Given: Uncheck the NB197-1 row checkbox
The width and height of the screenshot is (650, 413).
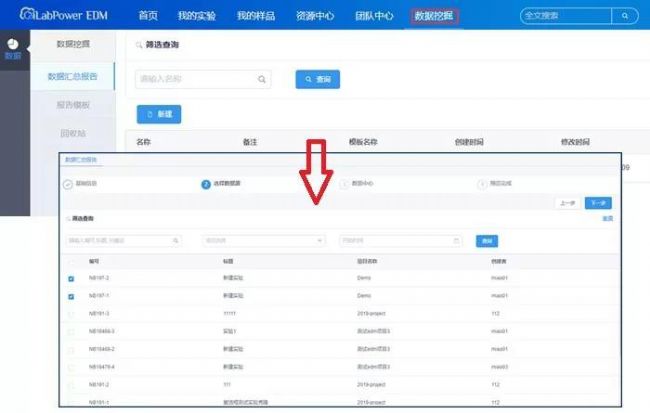Looking at the screenshot, I should coord(70,296).
